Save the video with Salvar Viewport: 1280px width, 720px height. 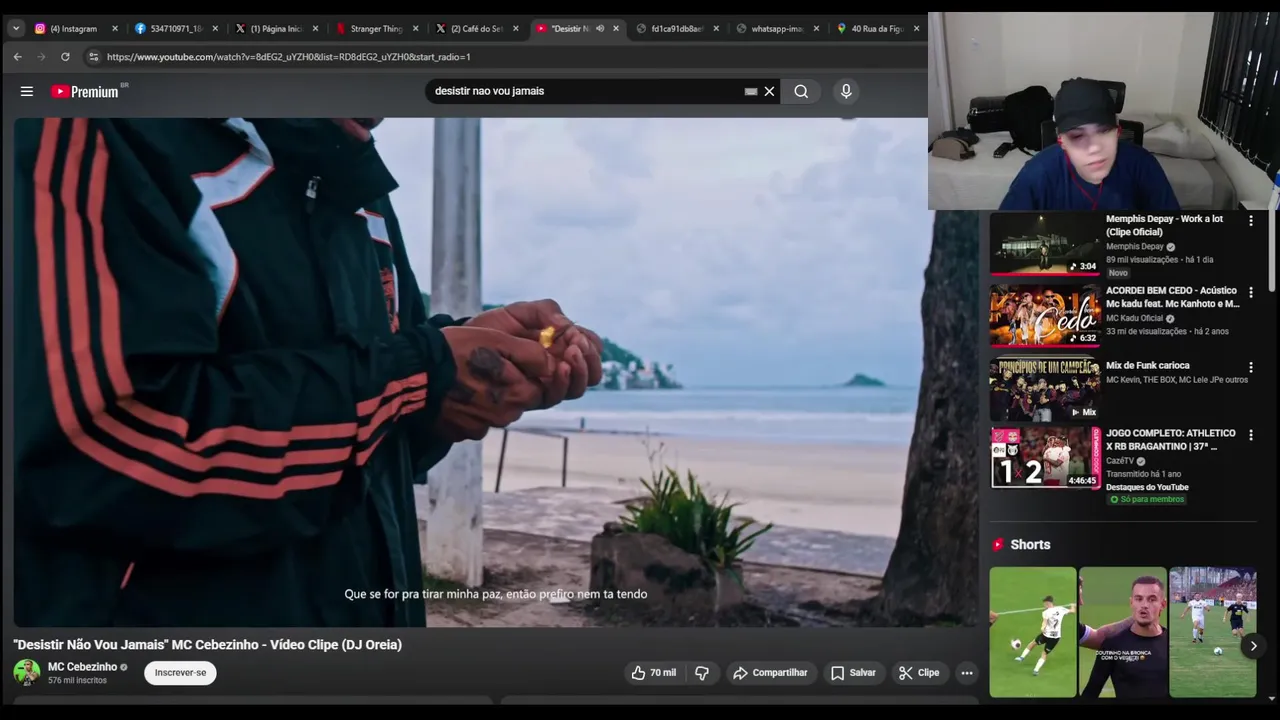(x=853, y=673)
